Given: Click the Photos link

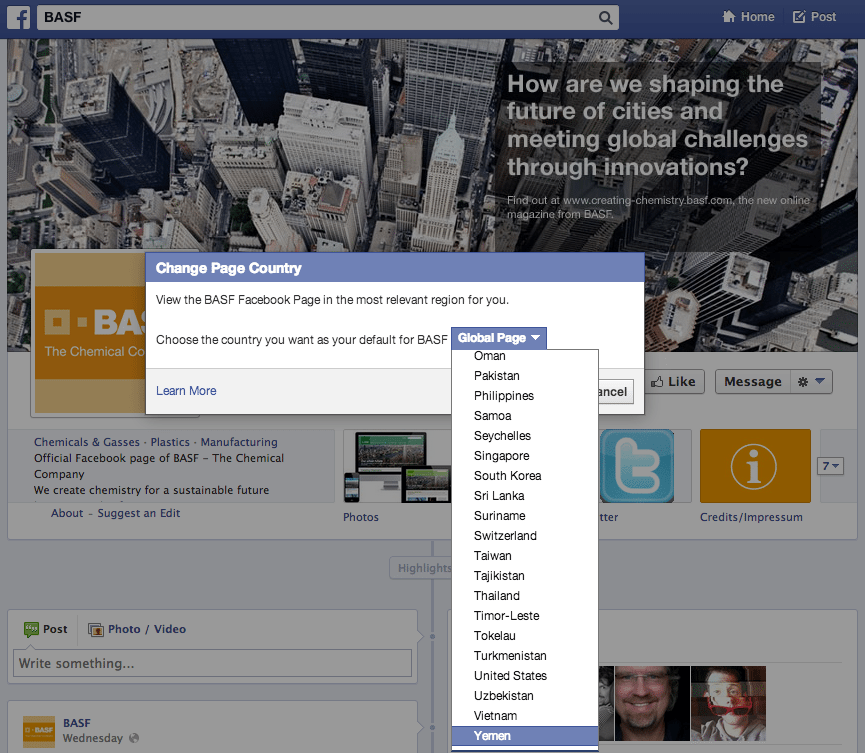Looking at the screenshot, I should coord(361,517).
